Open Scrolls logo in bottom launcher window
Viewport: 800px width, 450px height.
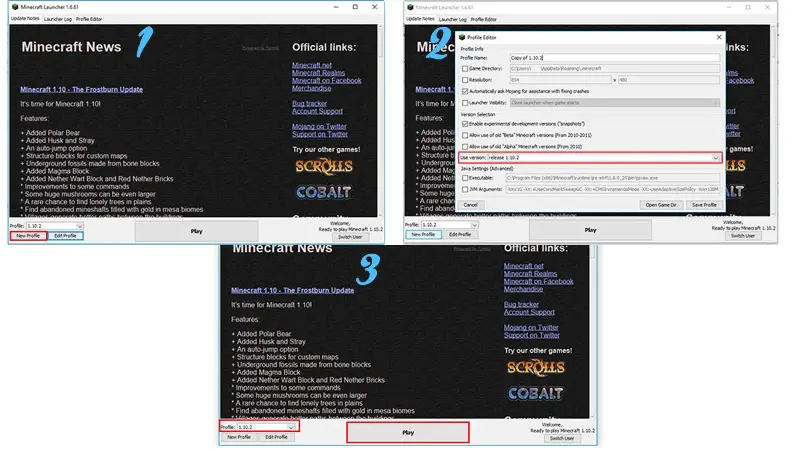click(x=536, y=367)
